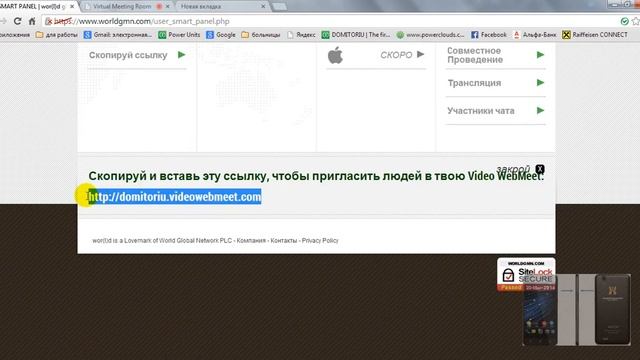Click arrow next to СКОРО
The width and height of the screenshot is (640, 360).
tap(420, 55)
